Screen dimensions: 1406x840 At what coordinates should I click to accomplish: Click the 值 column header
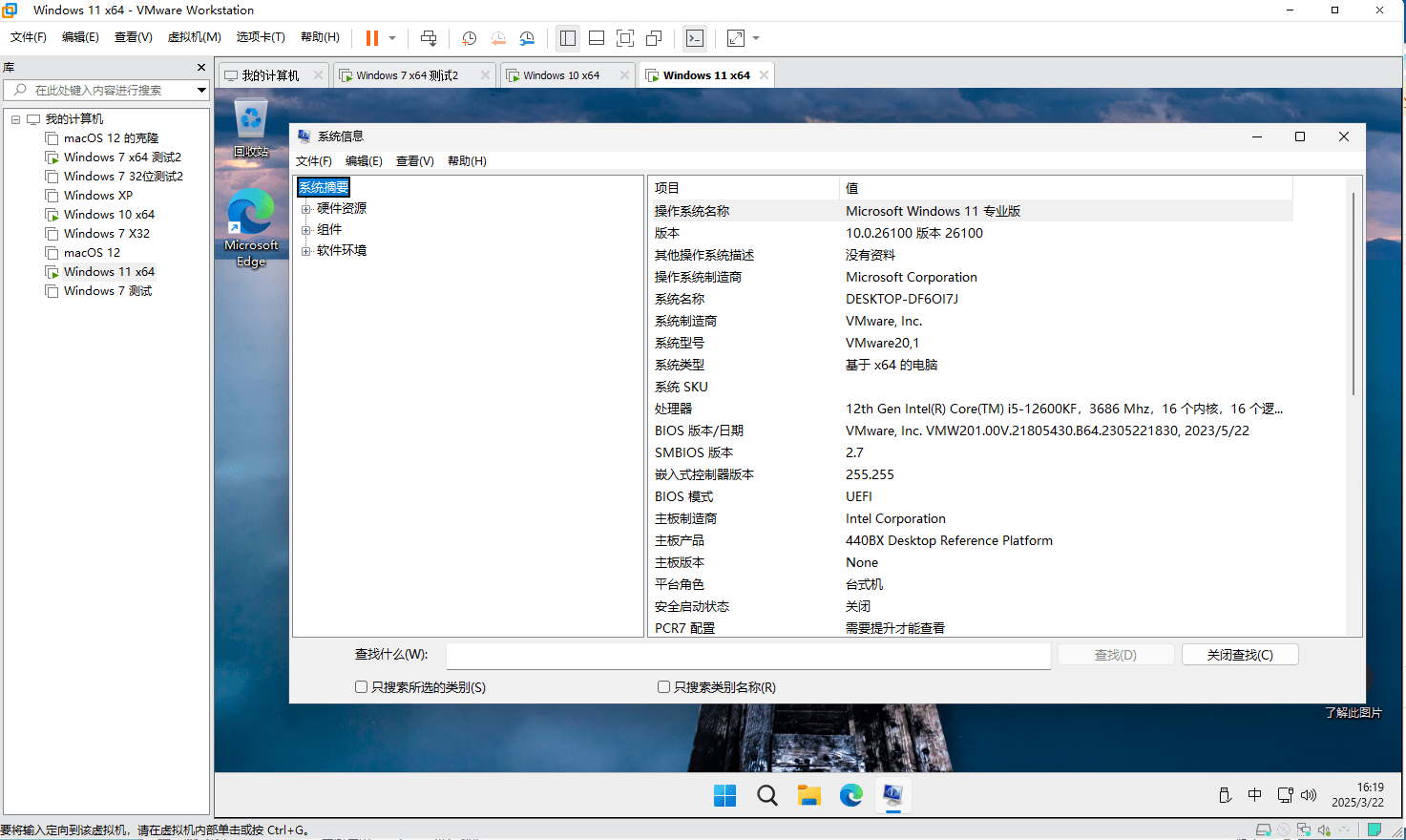click(1066, 188)
